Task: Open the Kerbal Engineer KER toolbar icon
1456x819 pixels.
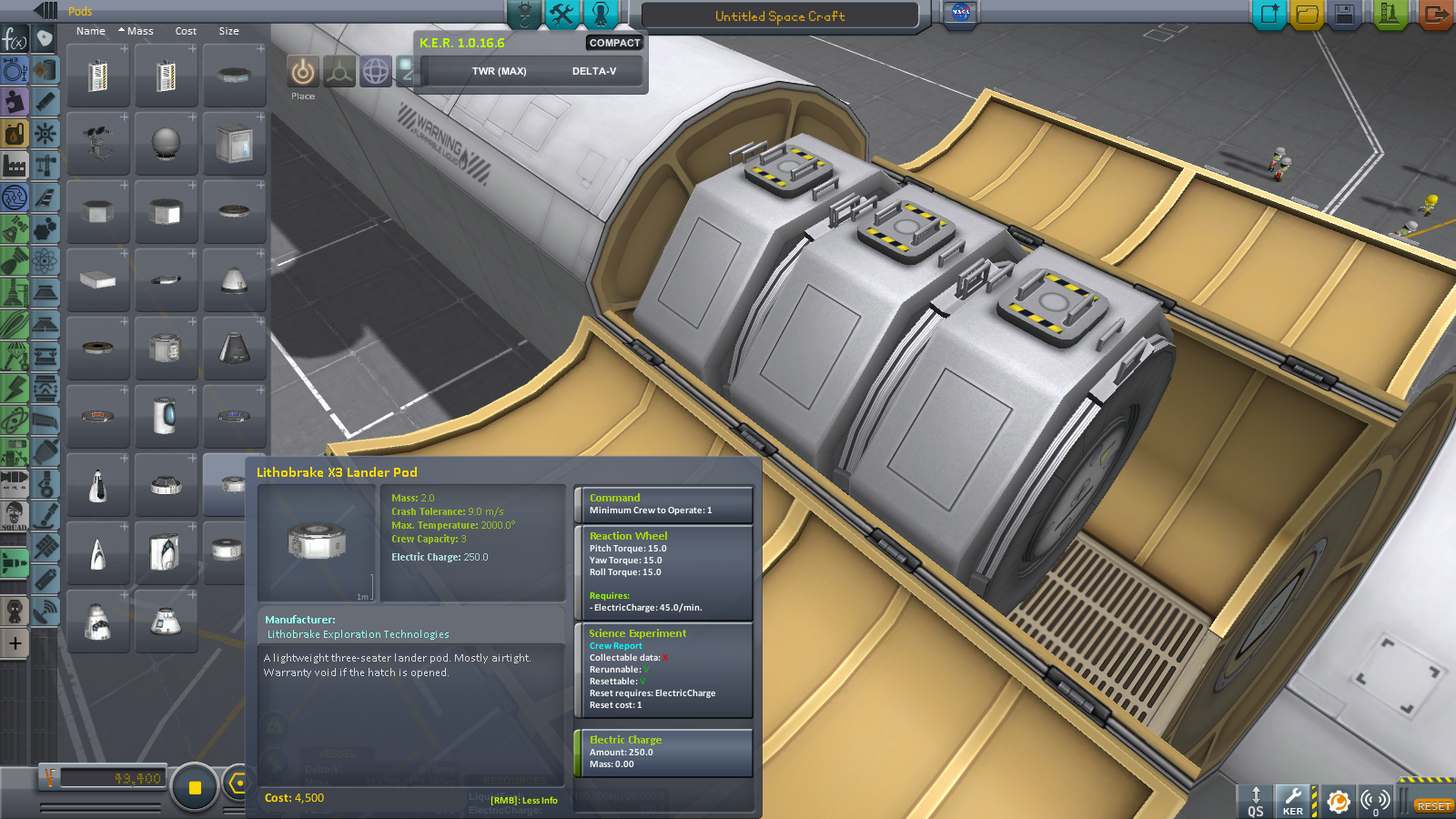Action: click(x=1293, y=801)
